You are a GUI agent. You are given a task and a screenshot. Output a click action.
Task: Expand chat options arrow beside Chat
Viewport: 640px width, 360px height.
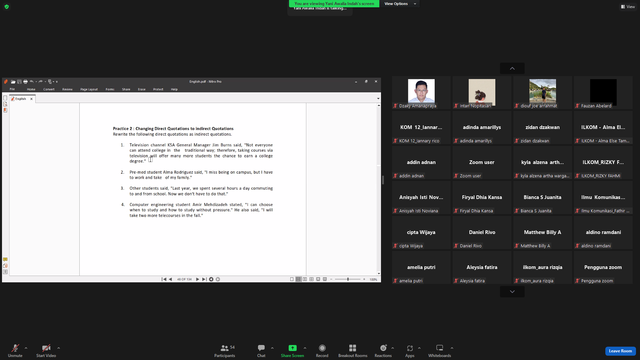coord(272,348)
